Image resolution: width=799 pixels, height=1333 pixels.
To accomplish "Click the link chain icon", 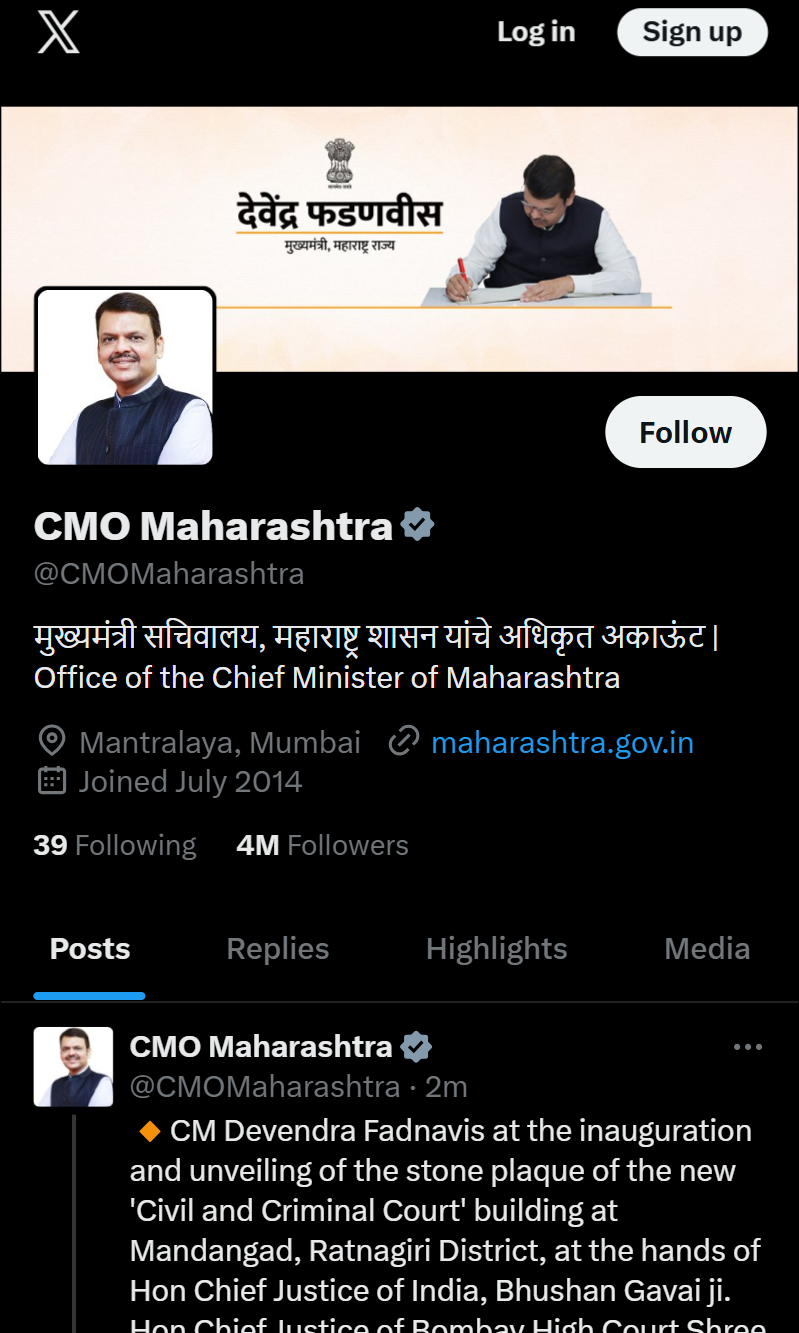I will coord(403,742).
